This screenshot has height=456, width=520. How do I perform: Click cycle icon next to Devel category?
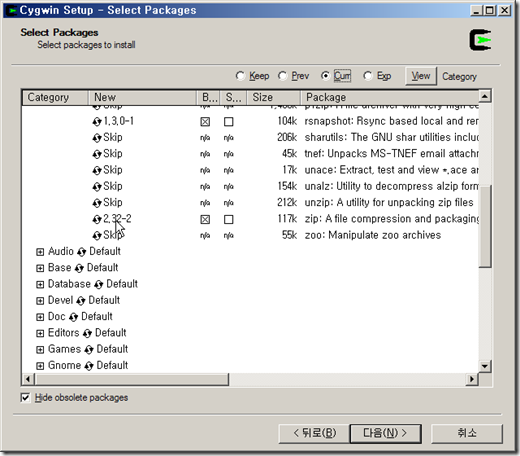pos(81,301)
